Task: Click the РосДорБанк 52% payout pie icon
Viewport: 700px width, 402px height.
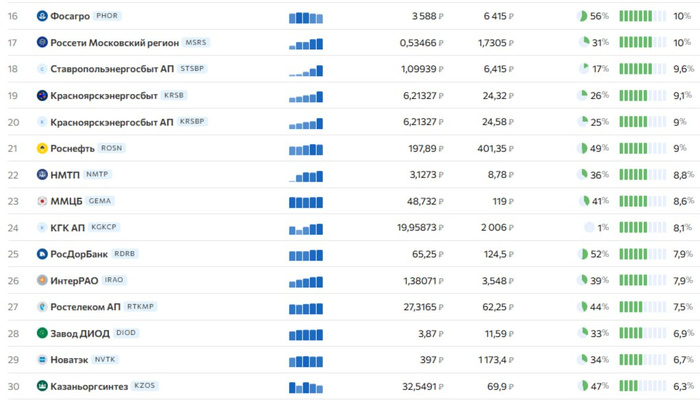Action: pyautogui.click(x=583, y=254)
